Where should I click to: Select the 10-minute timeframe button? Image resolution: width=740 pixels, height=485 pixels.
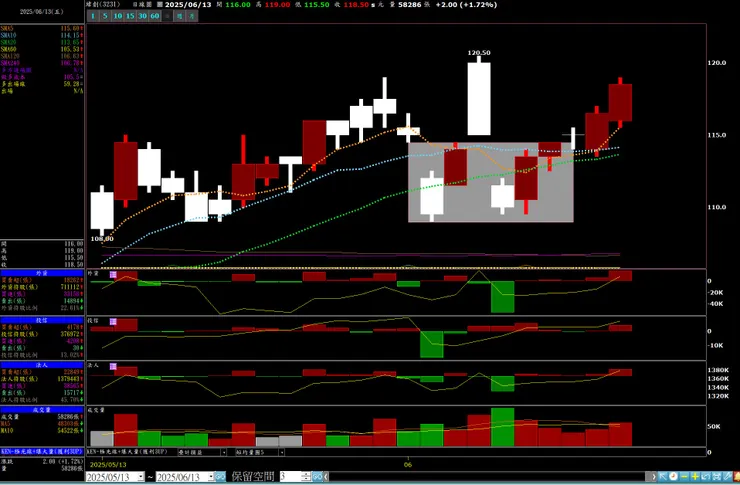click(118, 16)
